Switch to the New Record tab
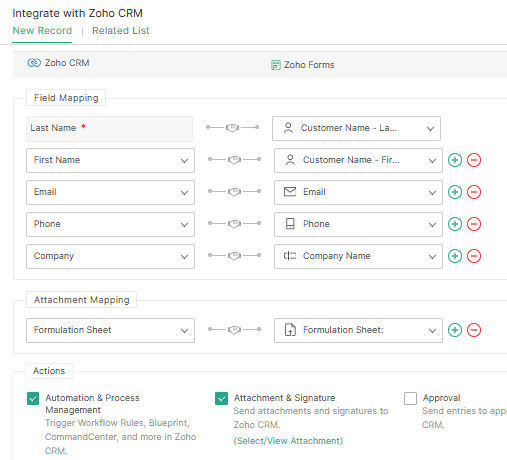 pos(42,31)
